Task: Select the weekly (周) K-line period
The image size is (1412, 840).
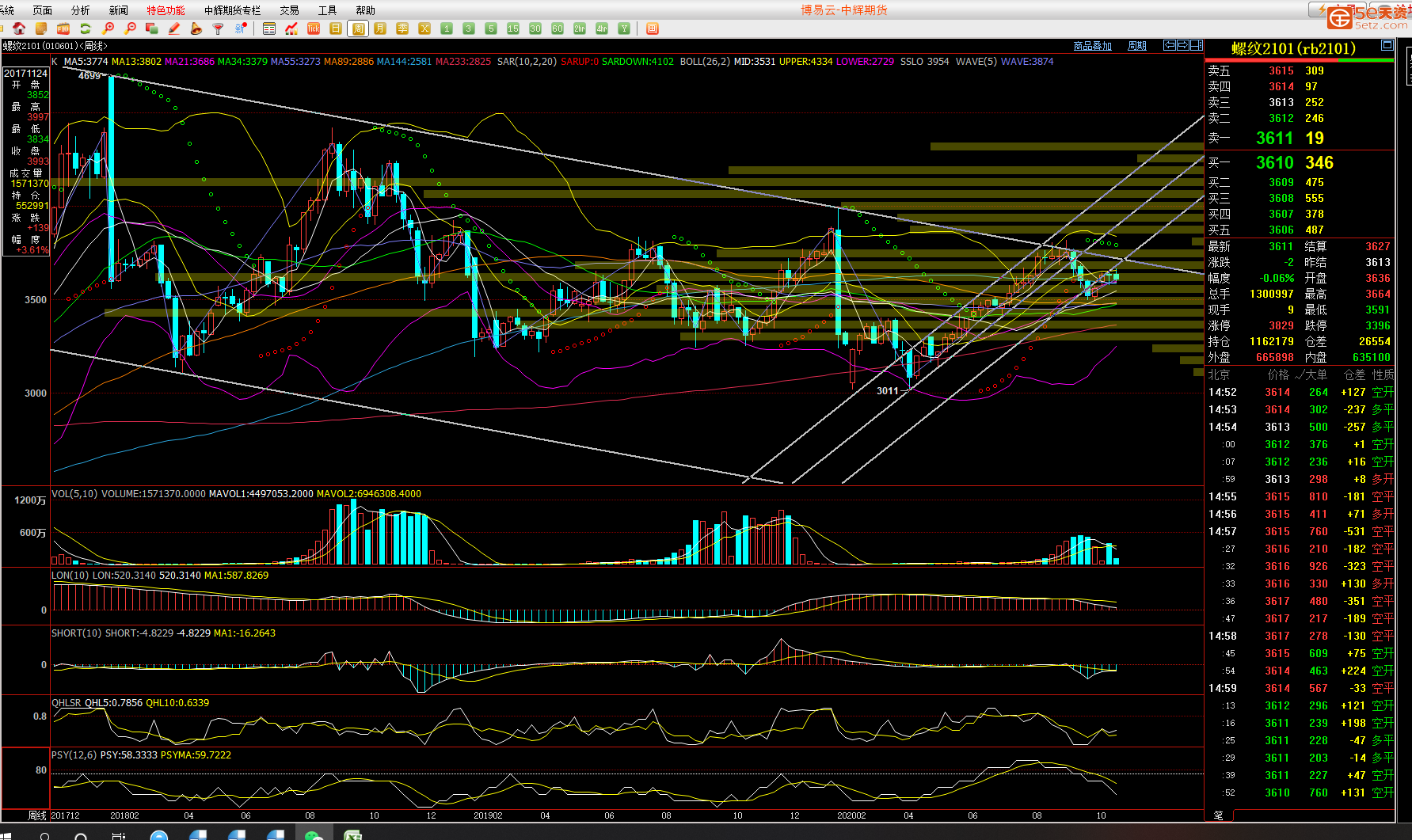Action: (358, 29)
